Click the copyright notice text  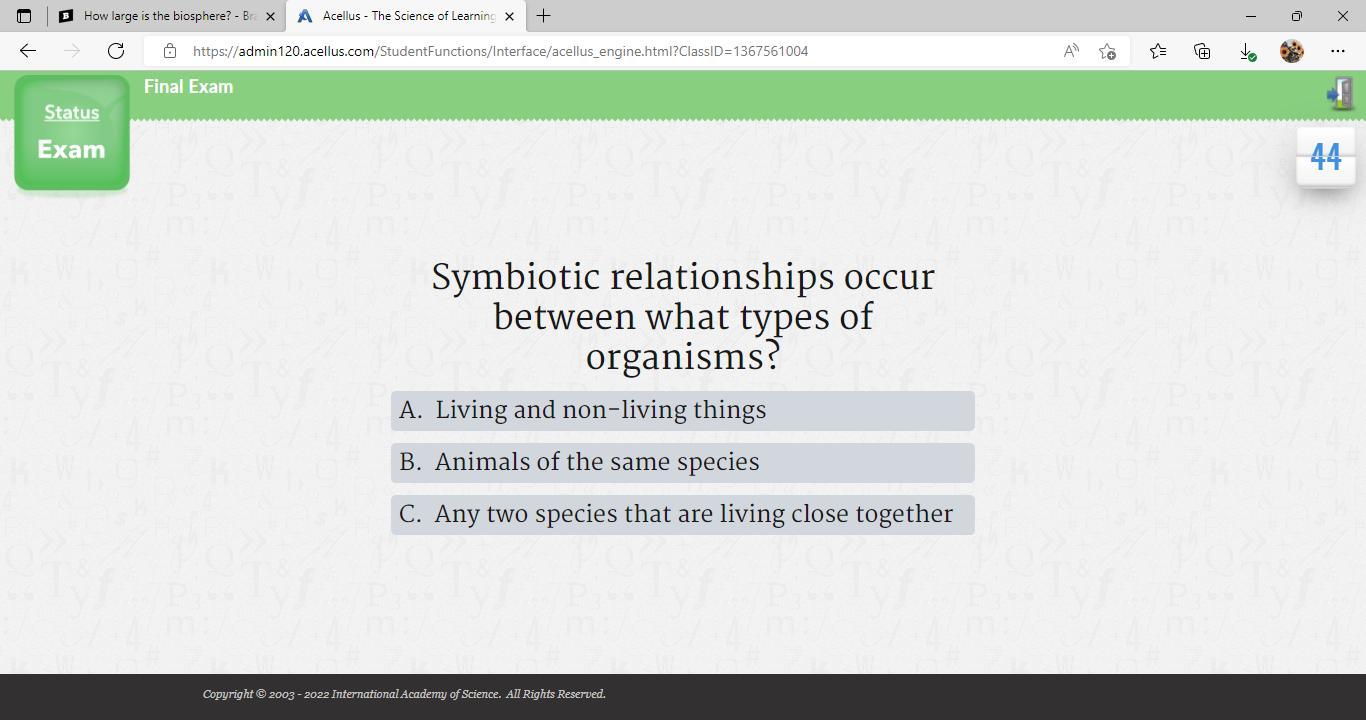[x=404, y=694]
